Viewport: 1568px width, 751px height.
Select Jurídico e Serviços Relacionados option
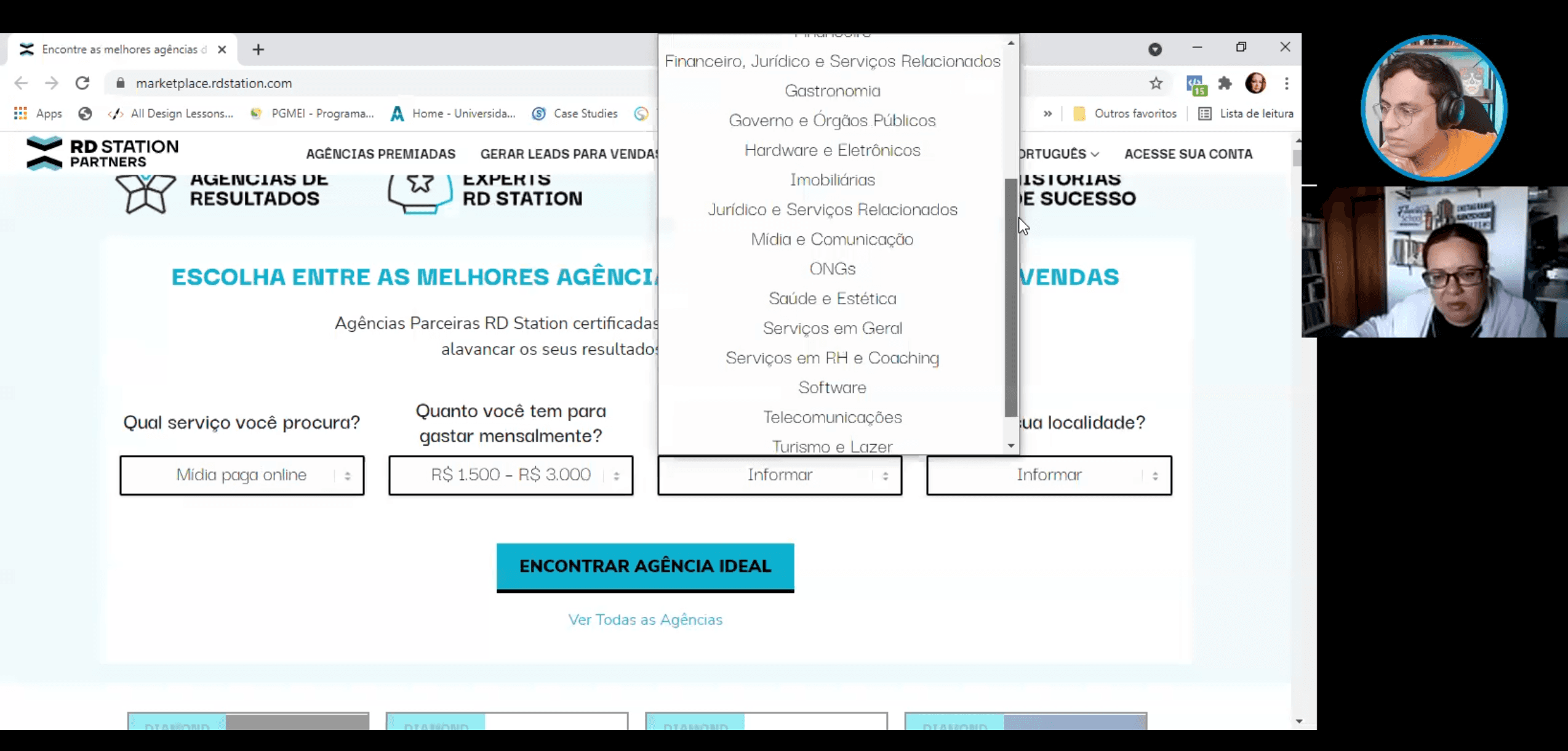point(832,209)
